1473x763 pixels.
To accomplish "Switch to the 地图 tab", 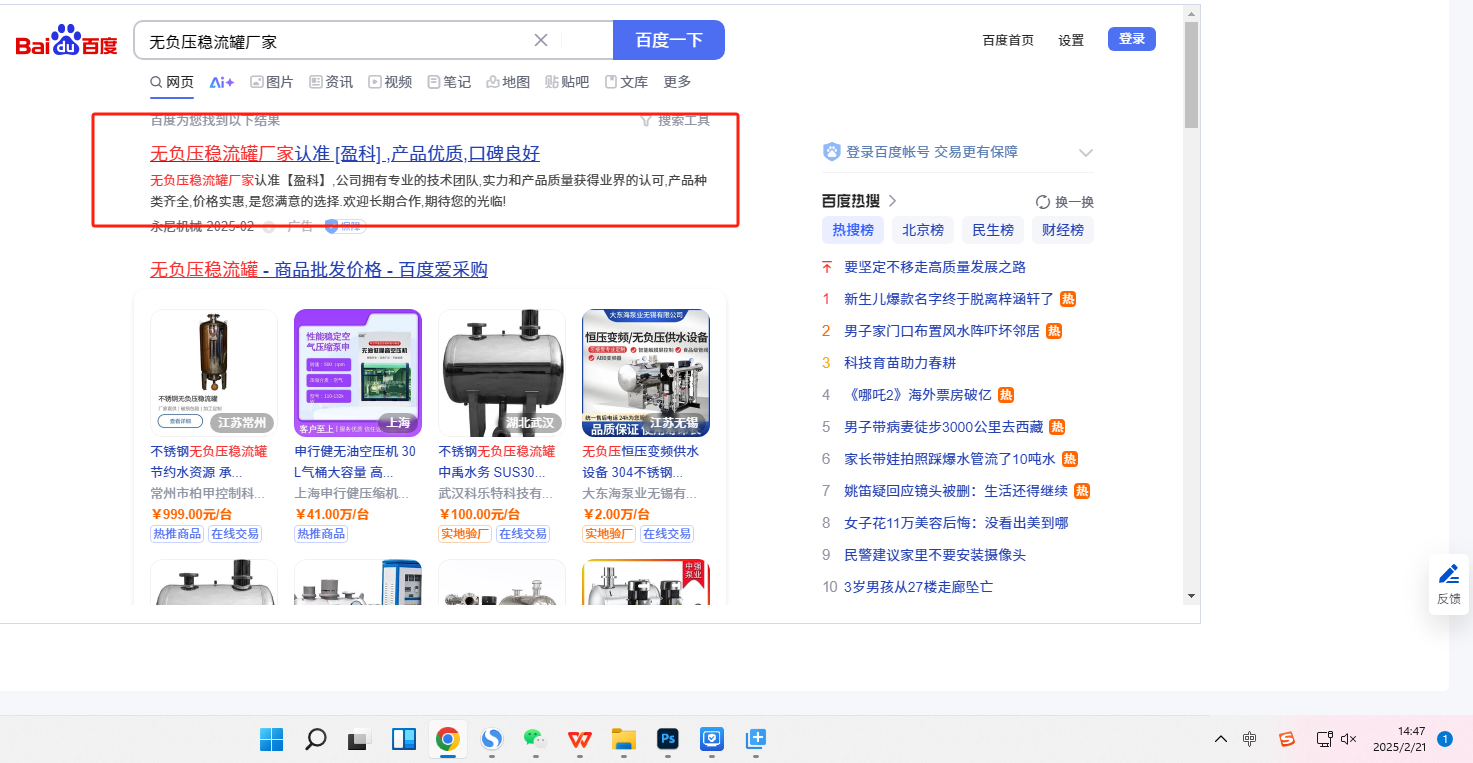I will coord(508,82).
